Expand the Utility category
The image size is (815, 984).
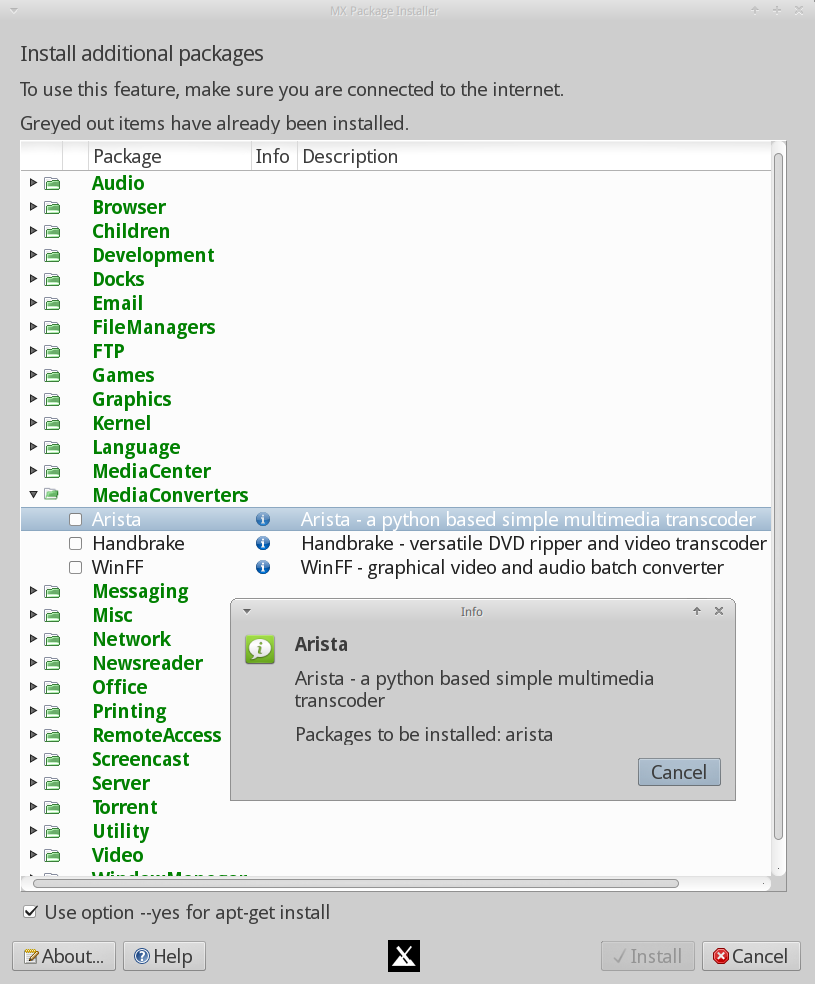click(x=33, y=831)
